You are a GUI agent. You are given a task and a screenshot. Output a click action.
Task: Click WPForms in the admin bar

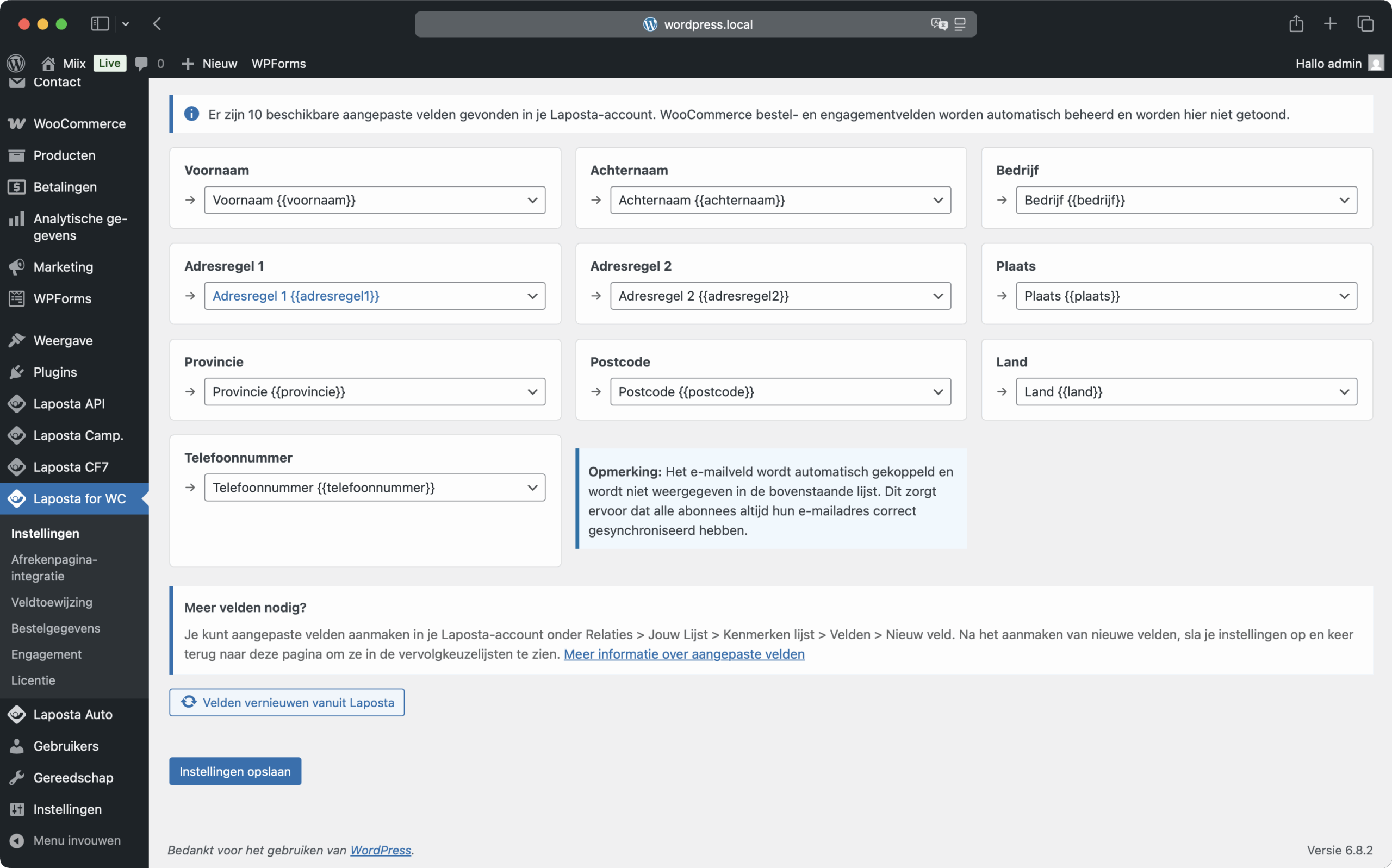click(x=278, y=63)
